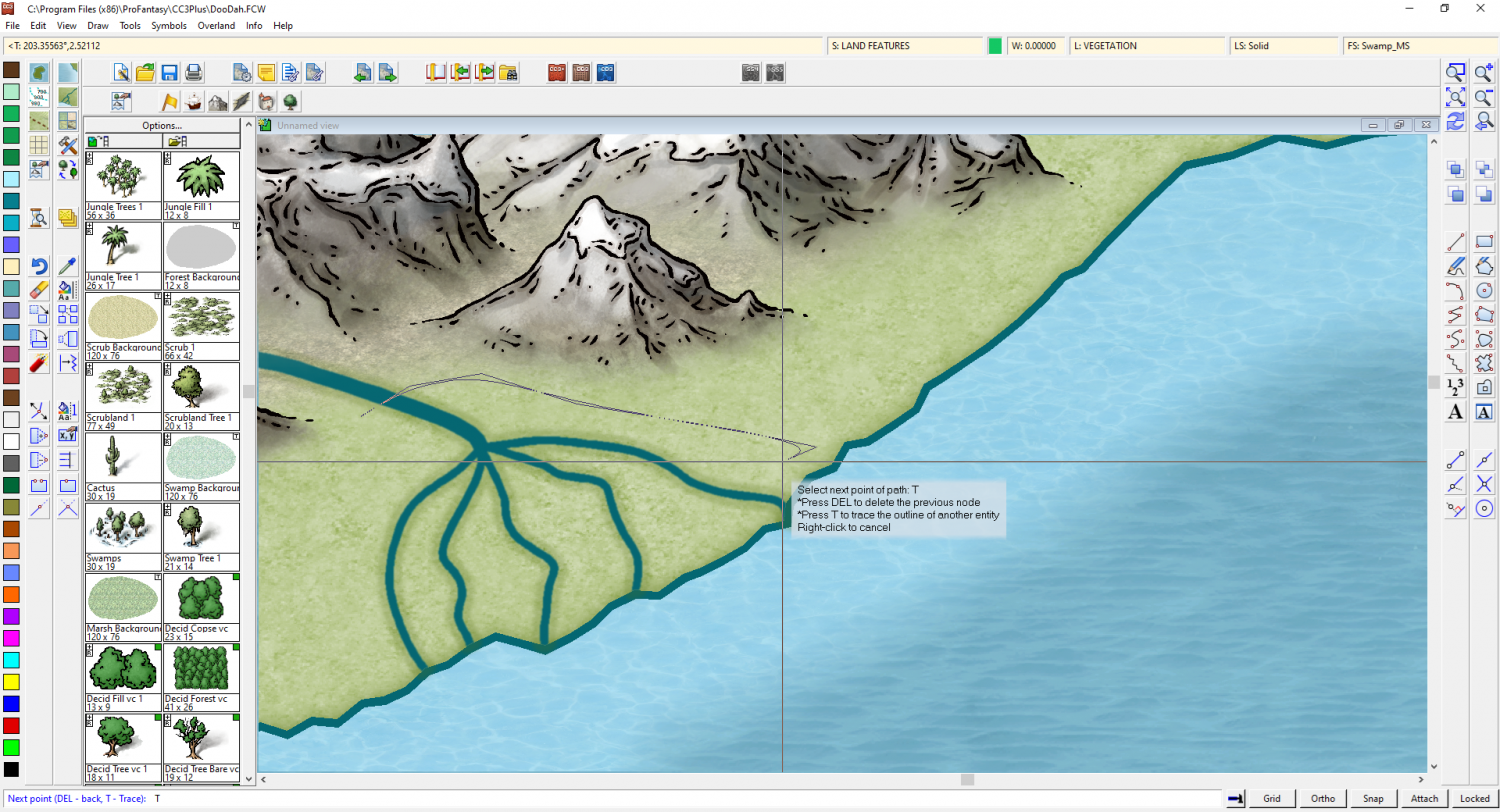The height and width of the screenshot is (812, 1500).
Task: Click the Undo arrow icon
Action: [x=39, y=266]
